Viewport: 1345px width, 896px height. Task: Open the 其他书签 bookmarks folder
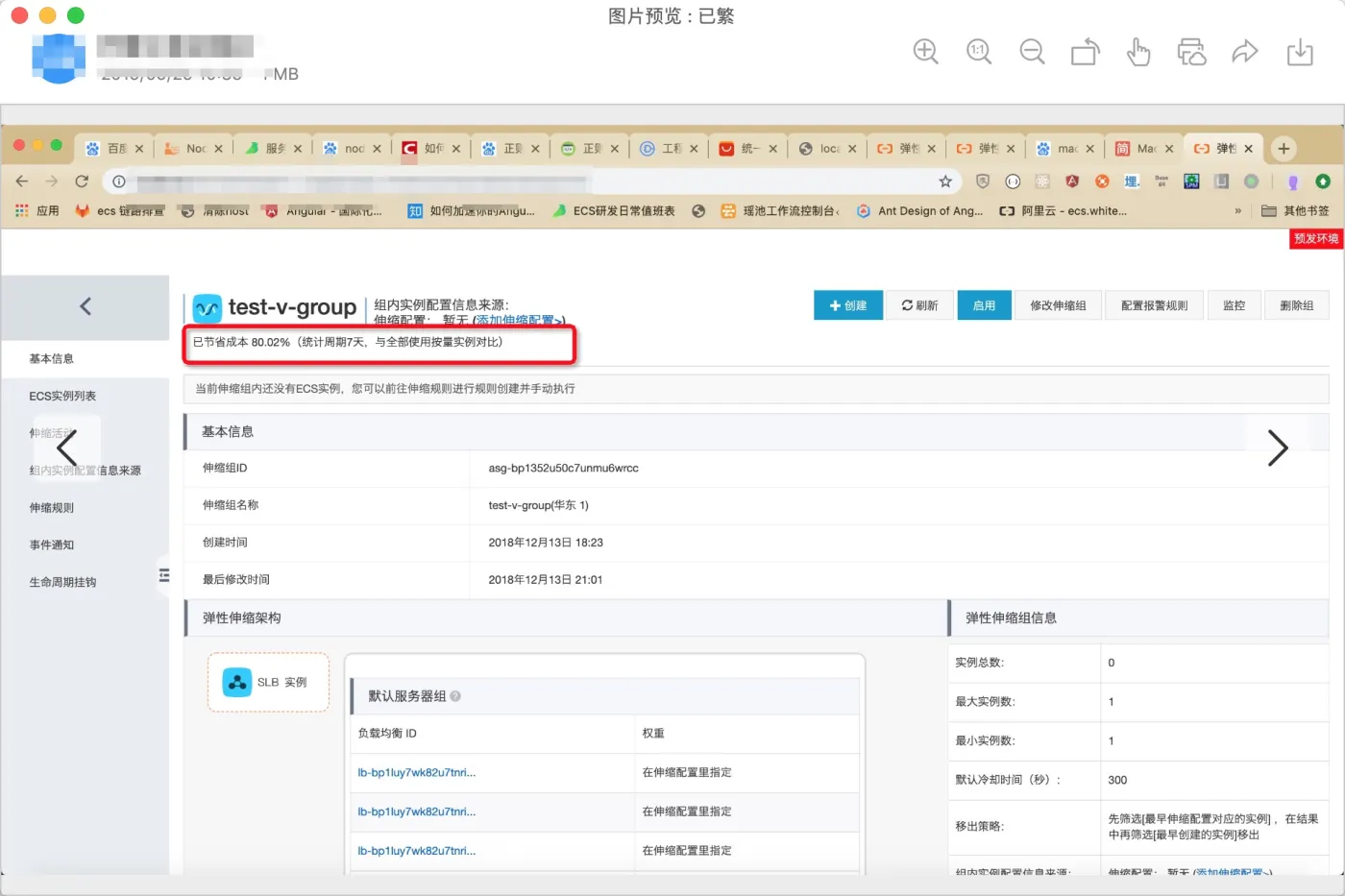pyautogui.click(x=1295, y=210)
